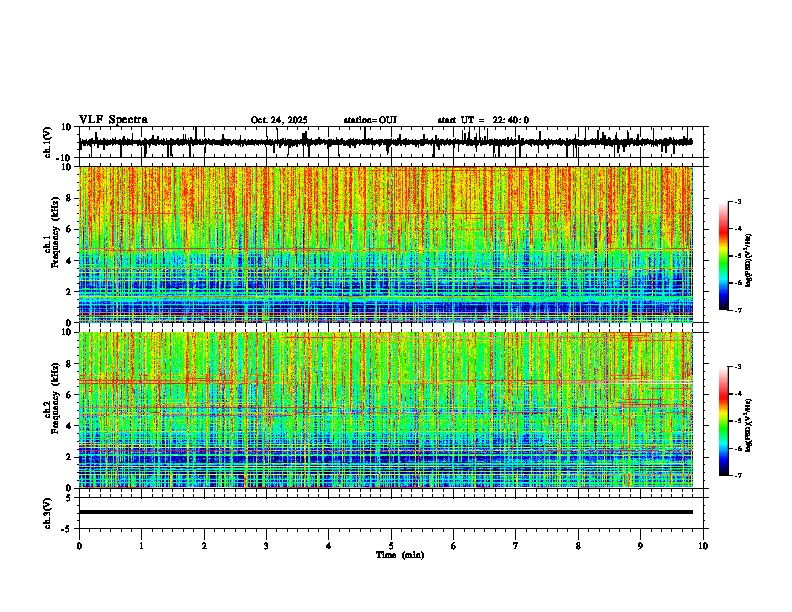Click the "5" minute tick label

click(x=391, y=546)
